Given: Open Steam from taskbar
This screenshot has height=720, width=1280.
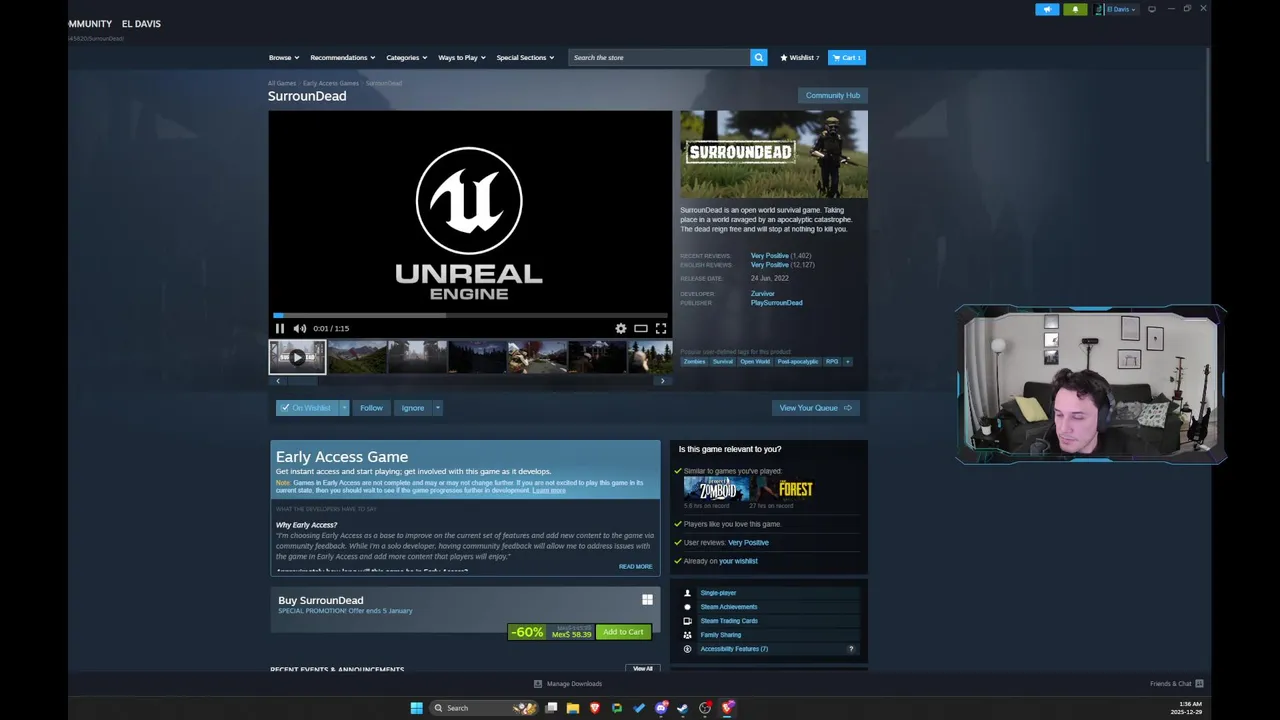Looking at the screenshot, I should click(683, 708).
